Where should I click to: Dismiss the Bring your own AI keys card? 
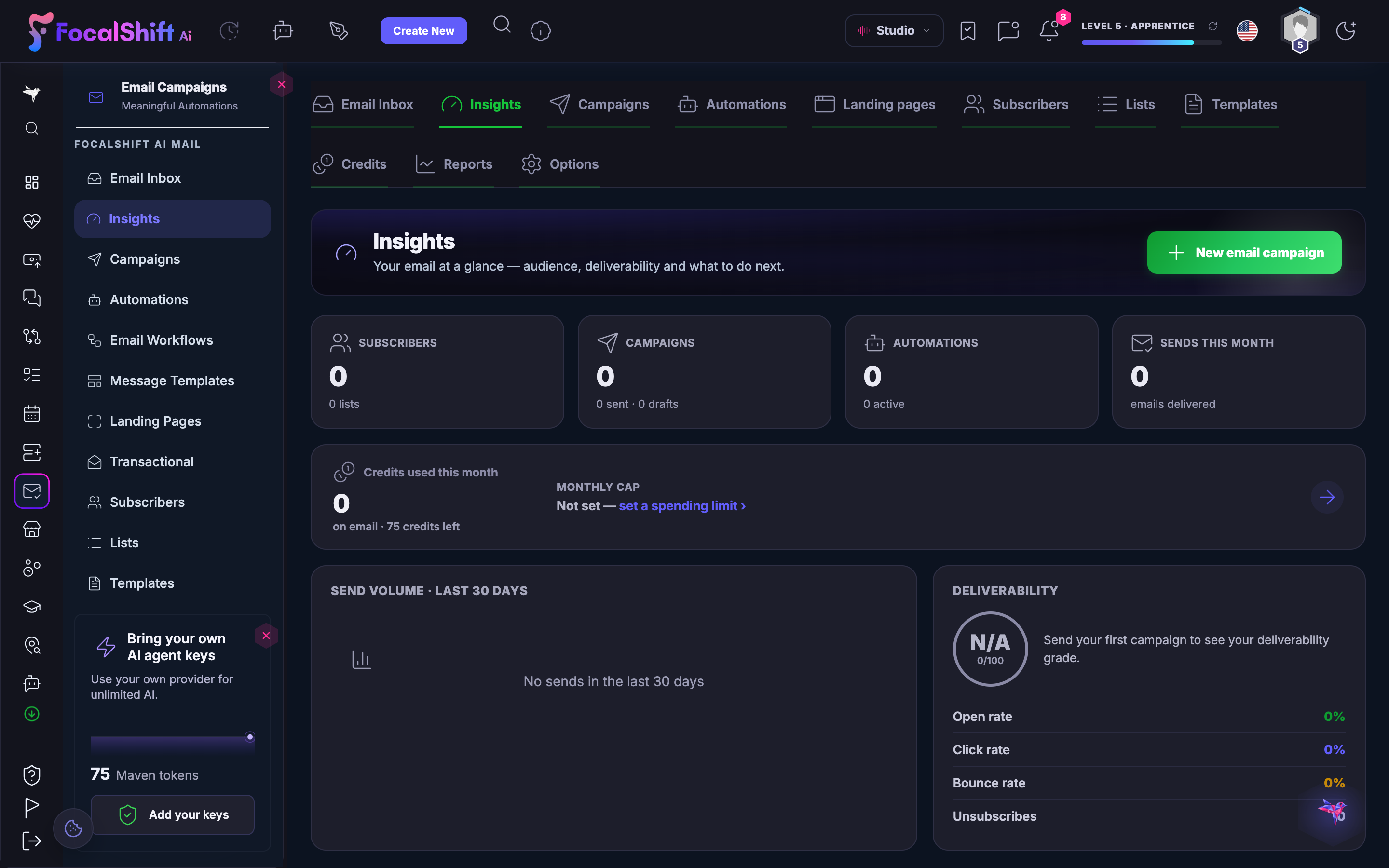(266, 636)
